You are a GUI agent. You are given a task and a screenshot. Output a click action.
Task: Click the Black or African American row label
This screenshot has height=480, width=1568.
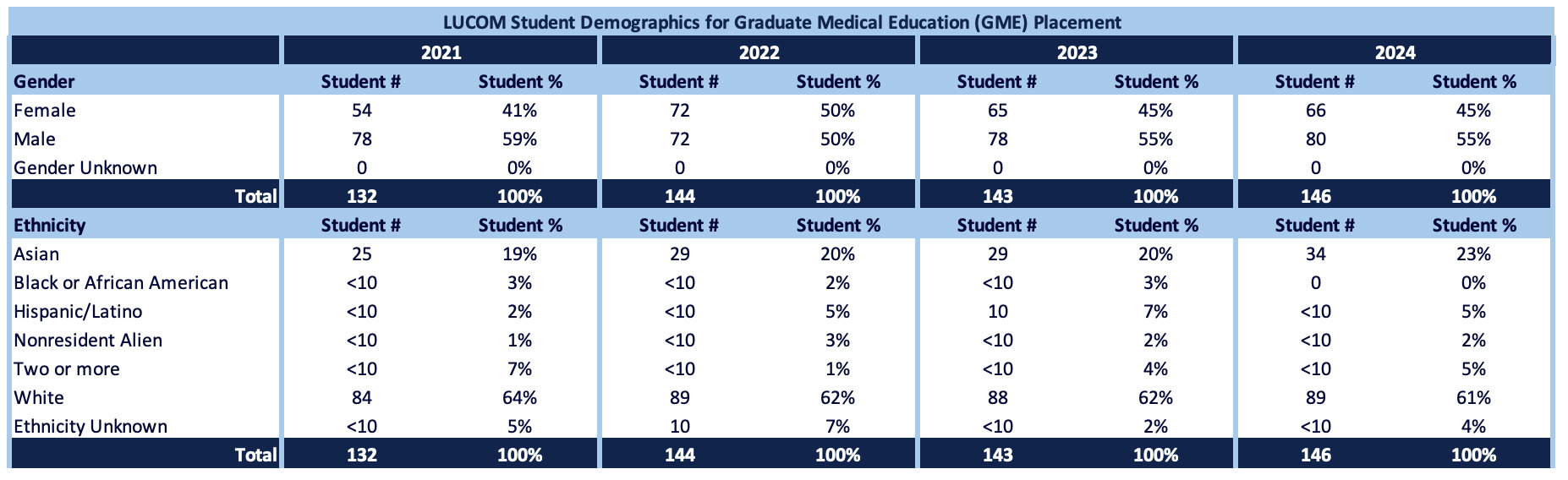coord(121,283)
